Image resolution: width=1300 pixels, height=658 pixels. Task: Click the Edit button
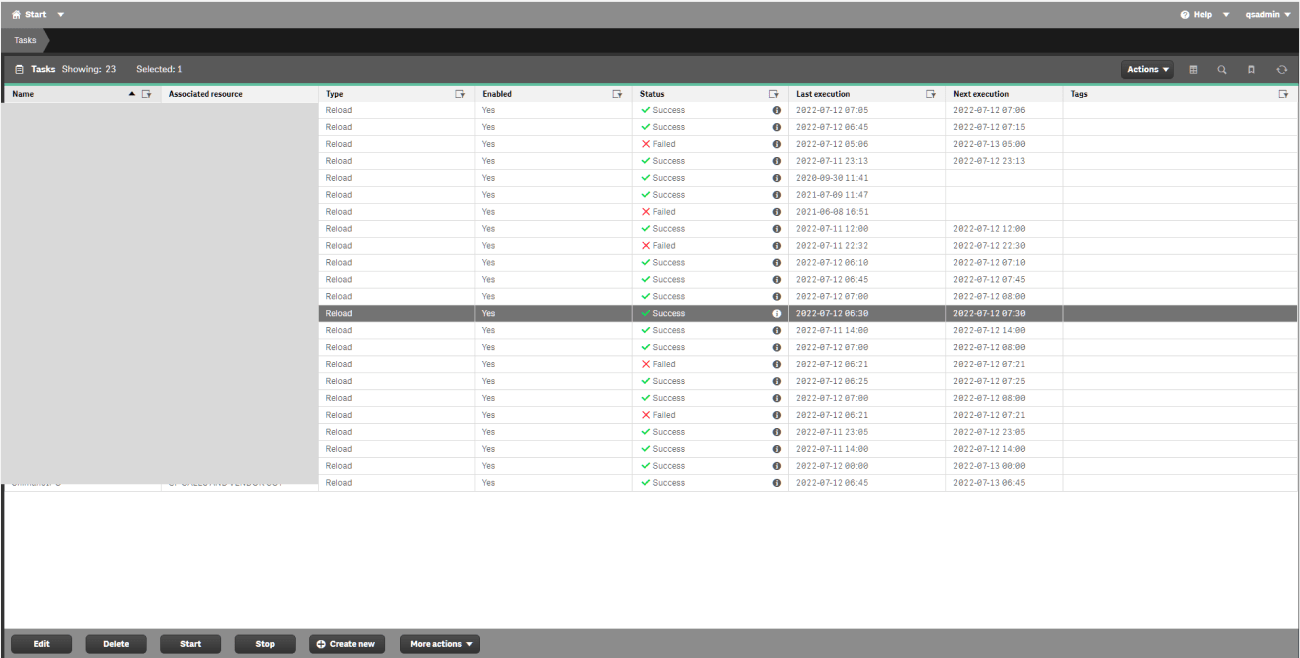coord(41,643)
